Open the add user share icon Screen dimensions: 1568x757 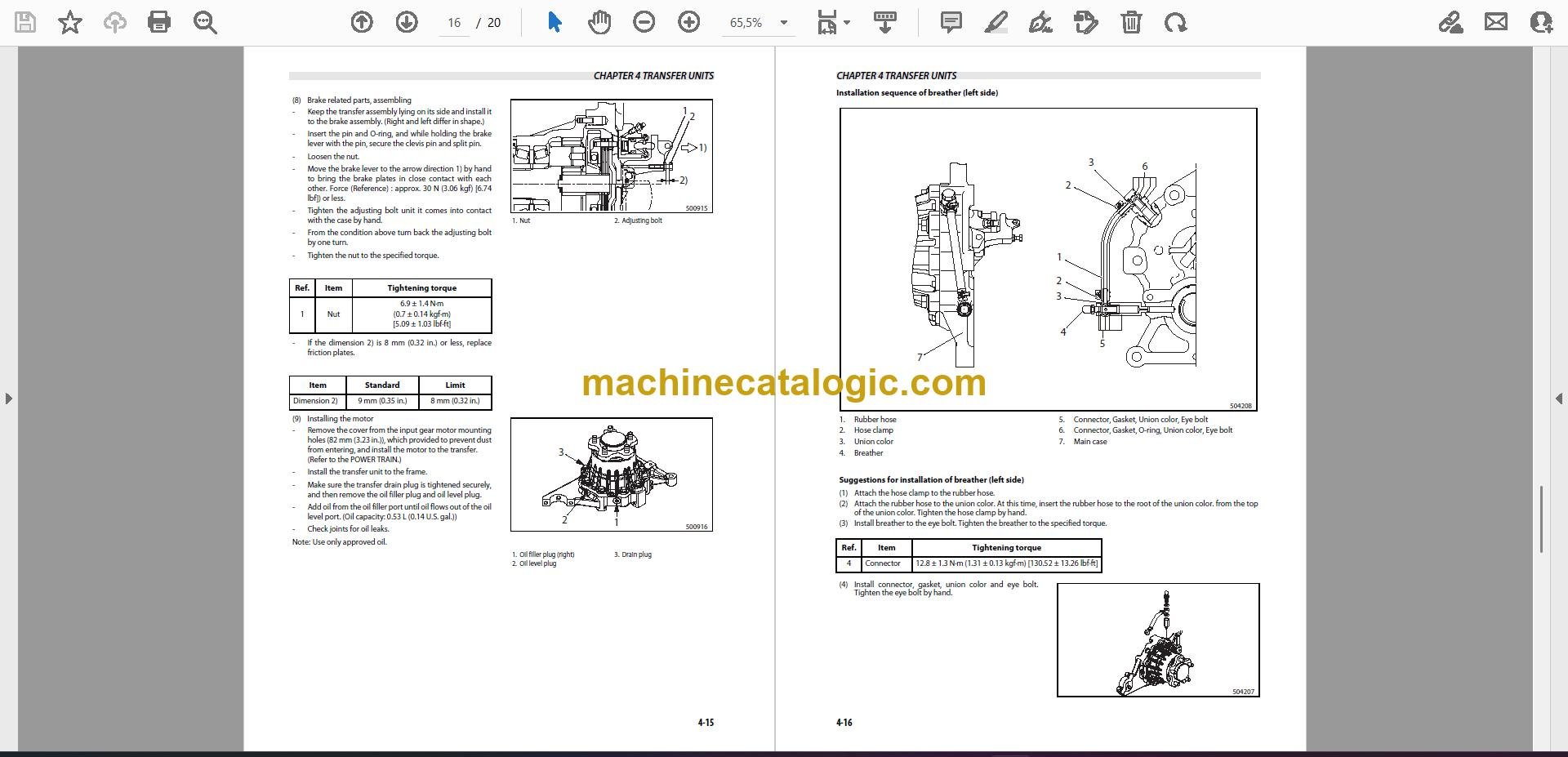click(x=1541, y=22)
